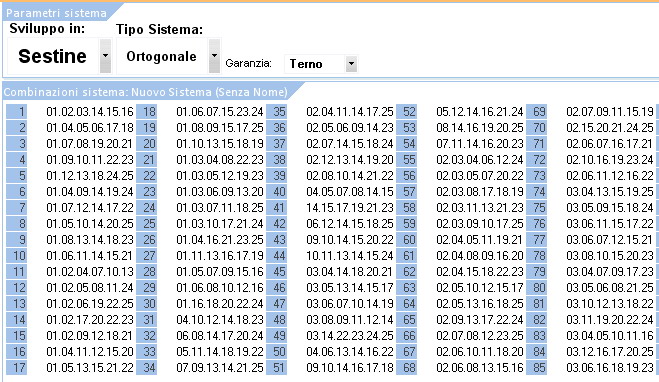Select combination 02.12.13.14.19.20
This screenshot has height=382, width=659.
(x=350, y=160)
